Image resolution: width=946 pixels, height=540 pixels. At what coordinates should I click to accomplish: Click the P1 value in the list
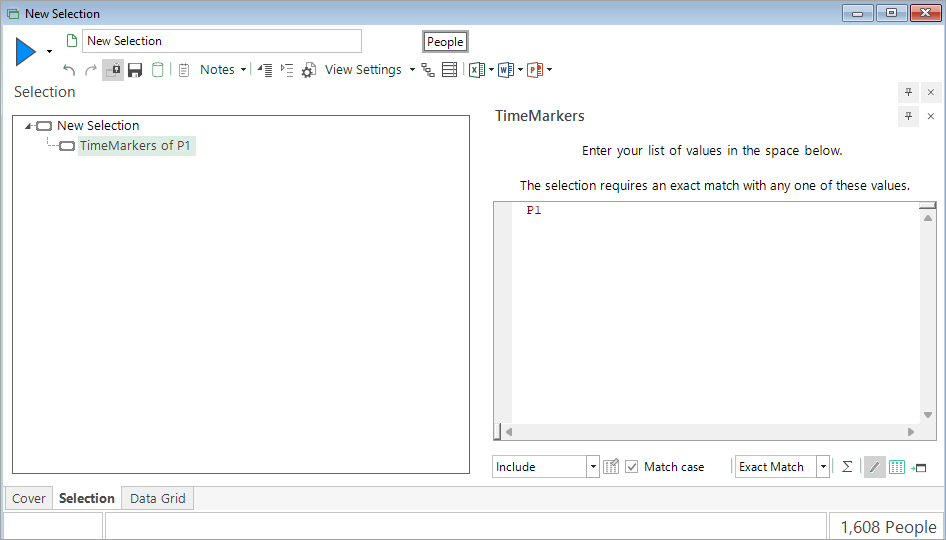coord(534,210)
